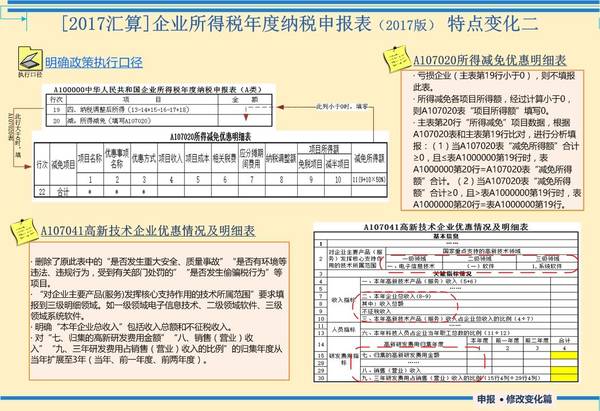
Task: Click the sticky note icon beside A107020 heading
Action: pos(396,58)
